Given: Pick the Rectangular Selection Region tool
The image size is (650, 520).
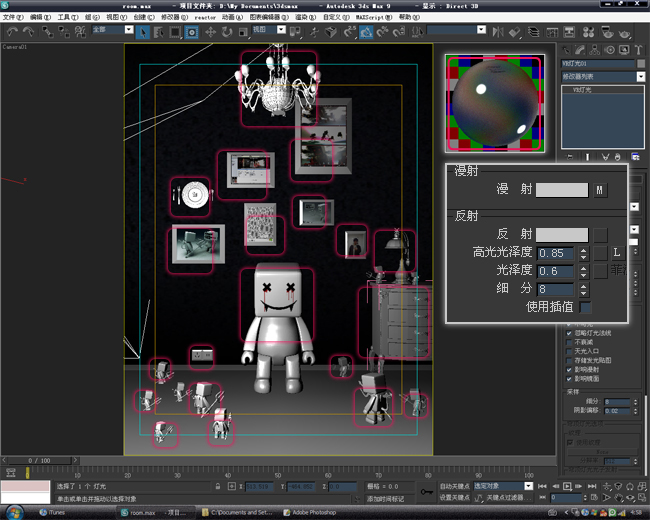Looking at the screenshot, I should tap(175, 32).
